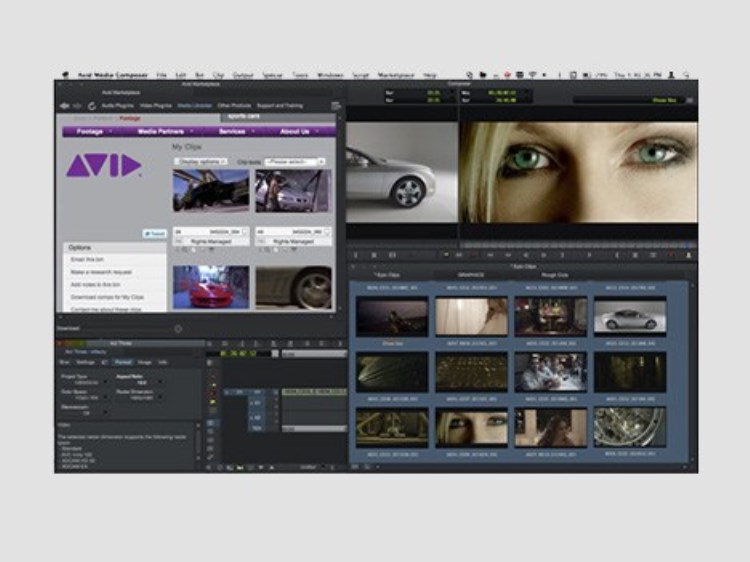Open Other Products in Marketplace

pyautogui.click(x=234, y=106)
